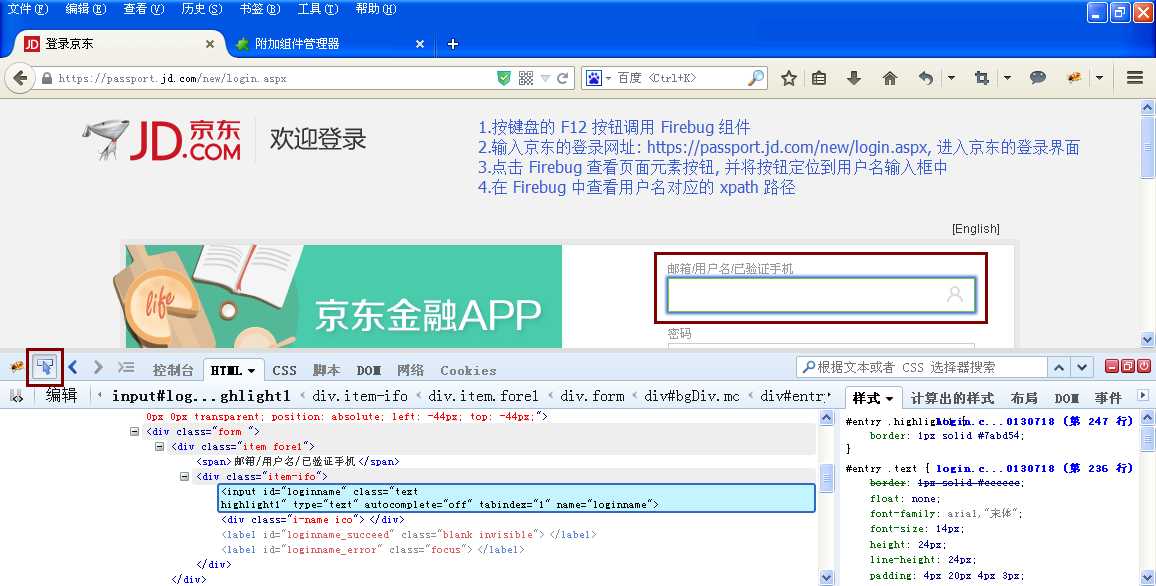Open the 计算出的样式 side tab

pyautogui.click(x=952, y=398)
